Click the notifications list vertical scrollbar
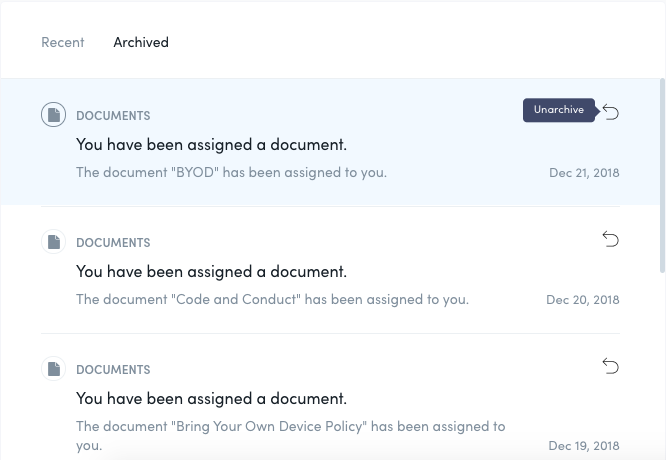The height and width of the screenshot is (460, 666). click(662, 175)
